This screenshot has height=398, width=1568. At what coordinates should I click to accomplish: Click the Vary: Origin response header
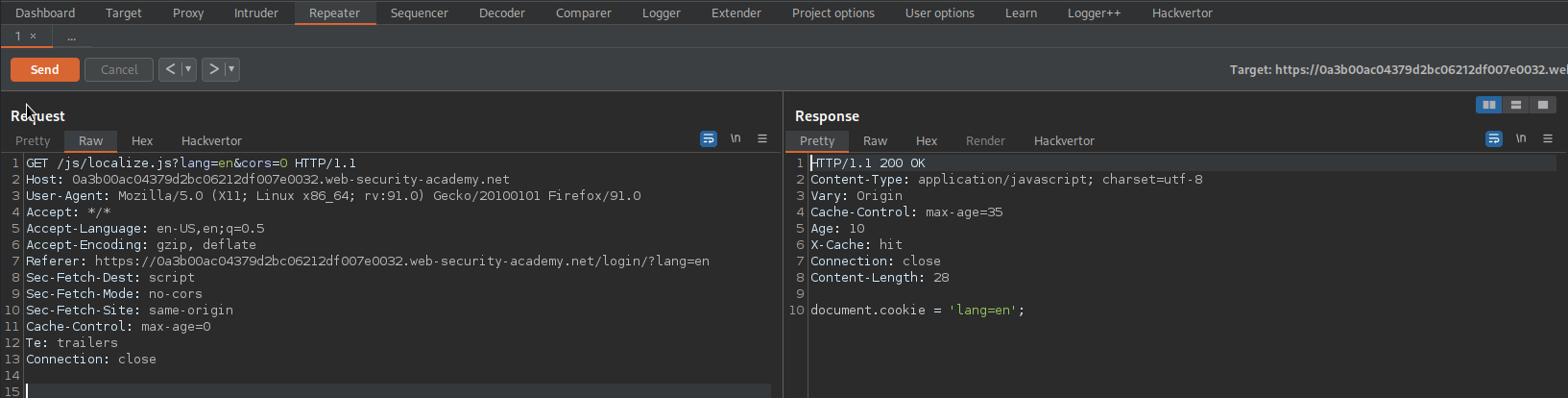pos(856,196)
